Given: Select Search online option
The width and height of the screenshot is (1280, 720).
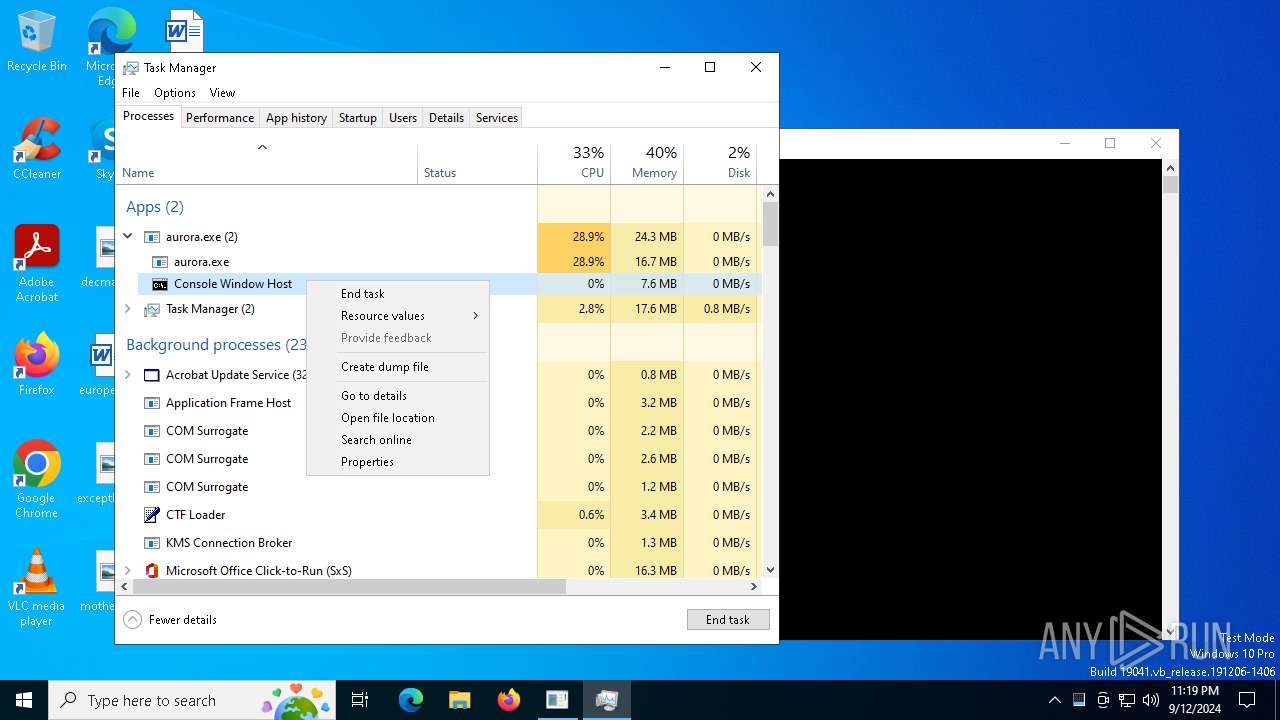Looking at the screenshot, I should [x=398, y=440].
